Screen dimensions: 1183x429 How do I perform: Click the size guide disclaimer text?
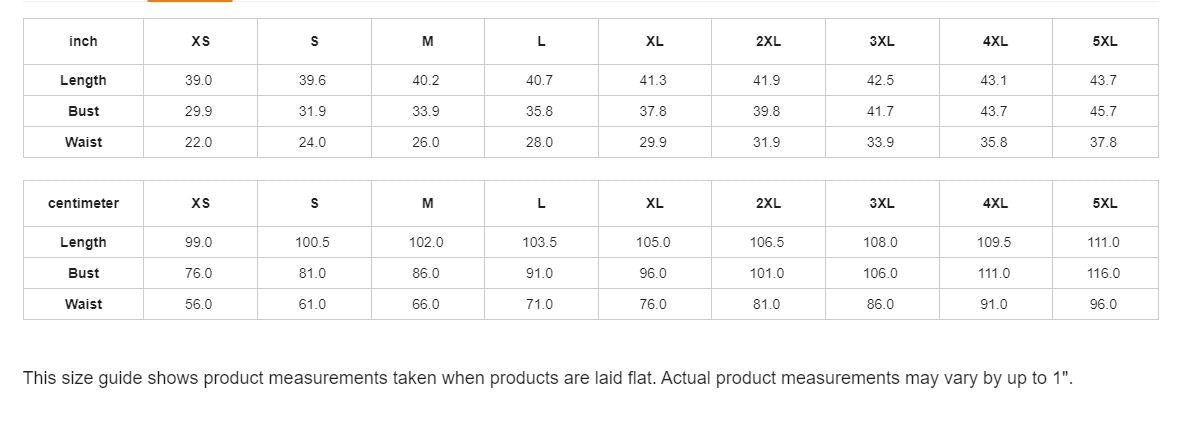click(x=547, y=378)
